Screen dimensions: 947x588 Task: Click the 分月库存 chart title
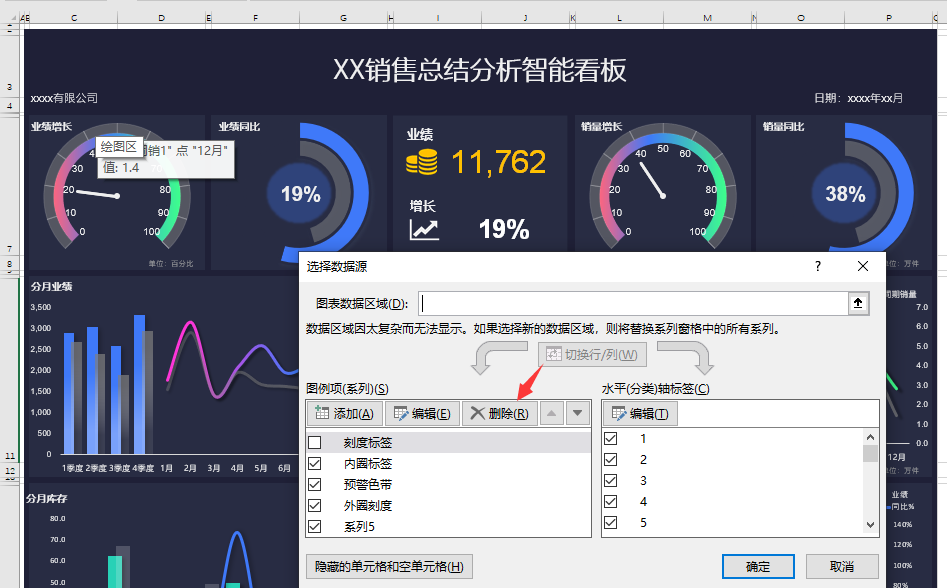click(47, 499)
